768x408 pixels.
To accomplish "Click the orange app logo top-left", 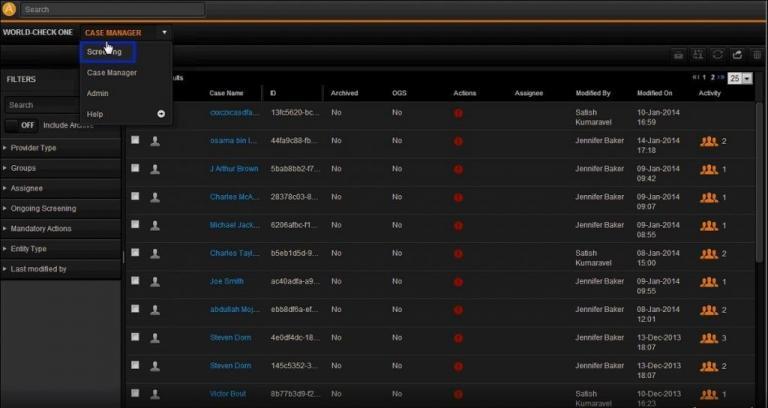I will tap(9, 9).
